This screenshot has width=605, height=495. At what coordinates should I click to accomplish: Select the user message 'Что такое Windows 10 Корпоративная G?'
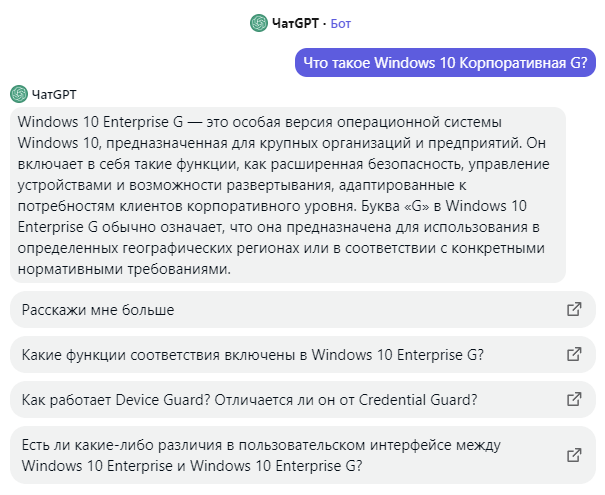pos(445,63)
